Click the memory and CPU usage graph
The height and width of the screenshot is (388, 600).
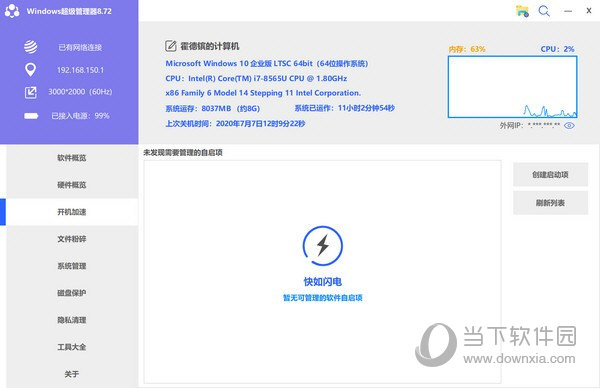point(512,87)
